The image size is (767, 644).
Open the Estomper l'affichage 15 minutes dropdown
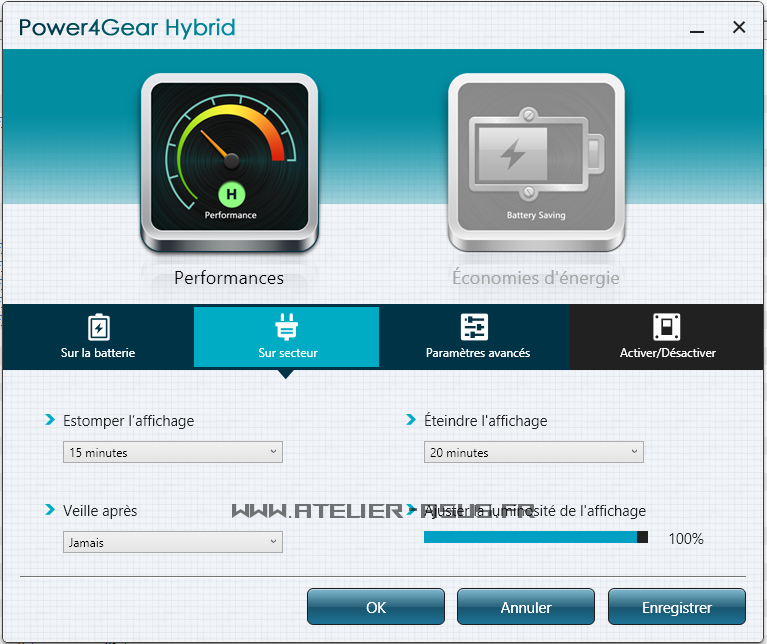coord(173,453)
